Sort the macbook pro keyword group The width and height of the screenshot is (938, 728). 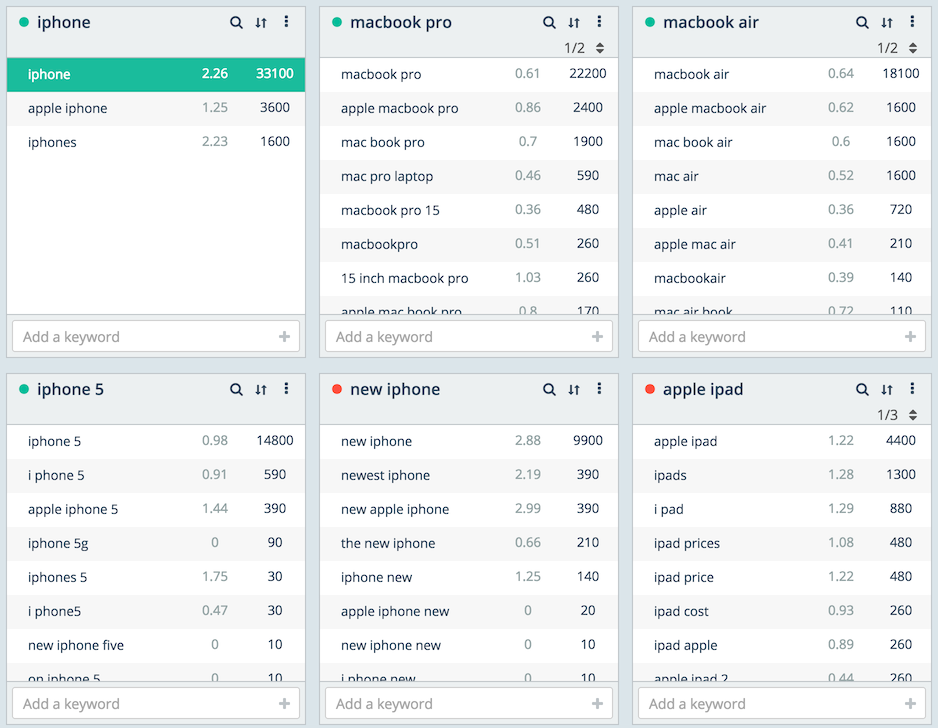tap(574, 23)
